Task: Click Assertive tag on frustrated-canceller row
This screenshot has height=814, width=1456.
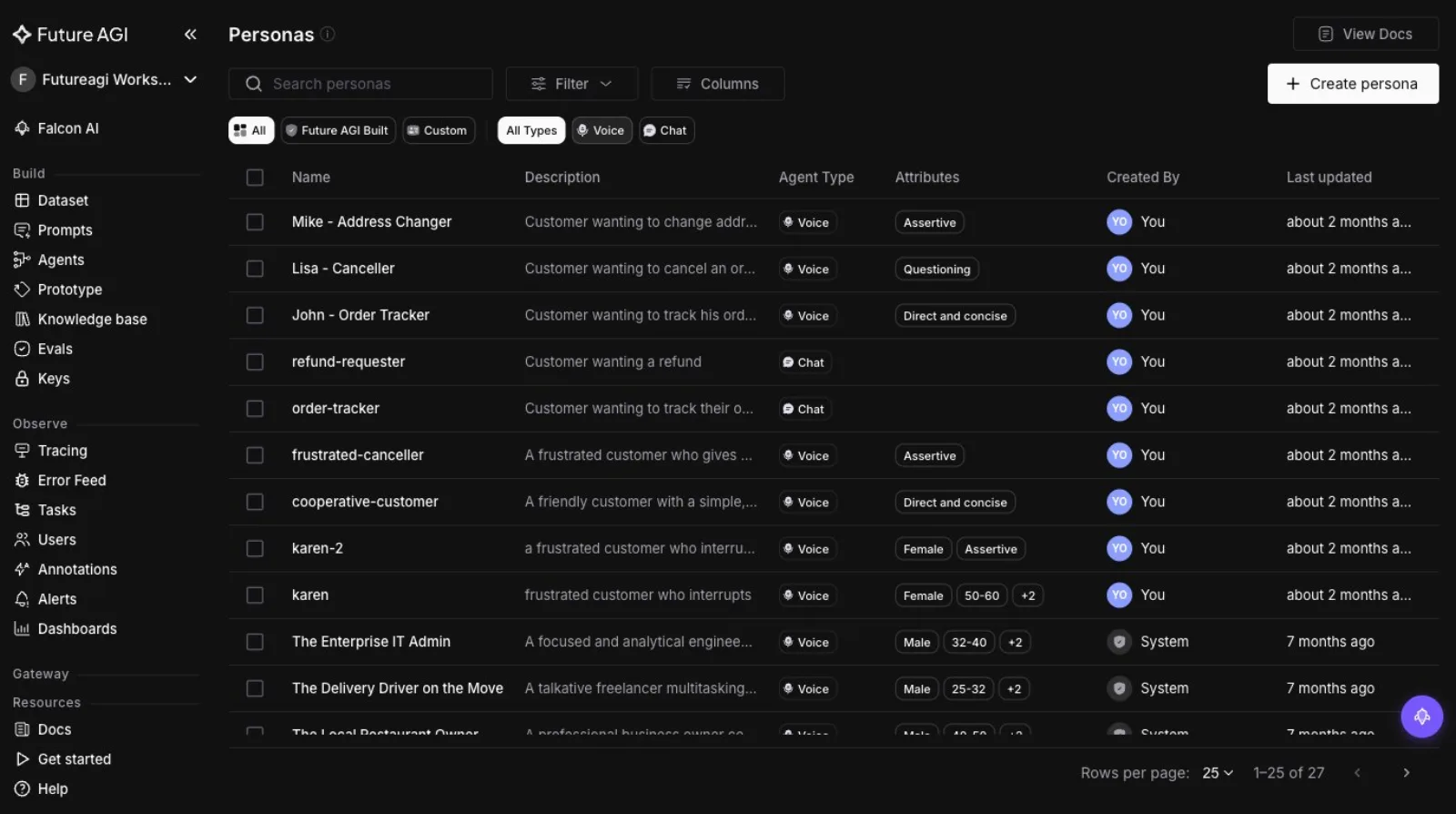Action: (x=929, y=455)
